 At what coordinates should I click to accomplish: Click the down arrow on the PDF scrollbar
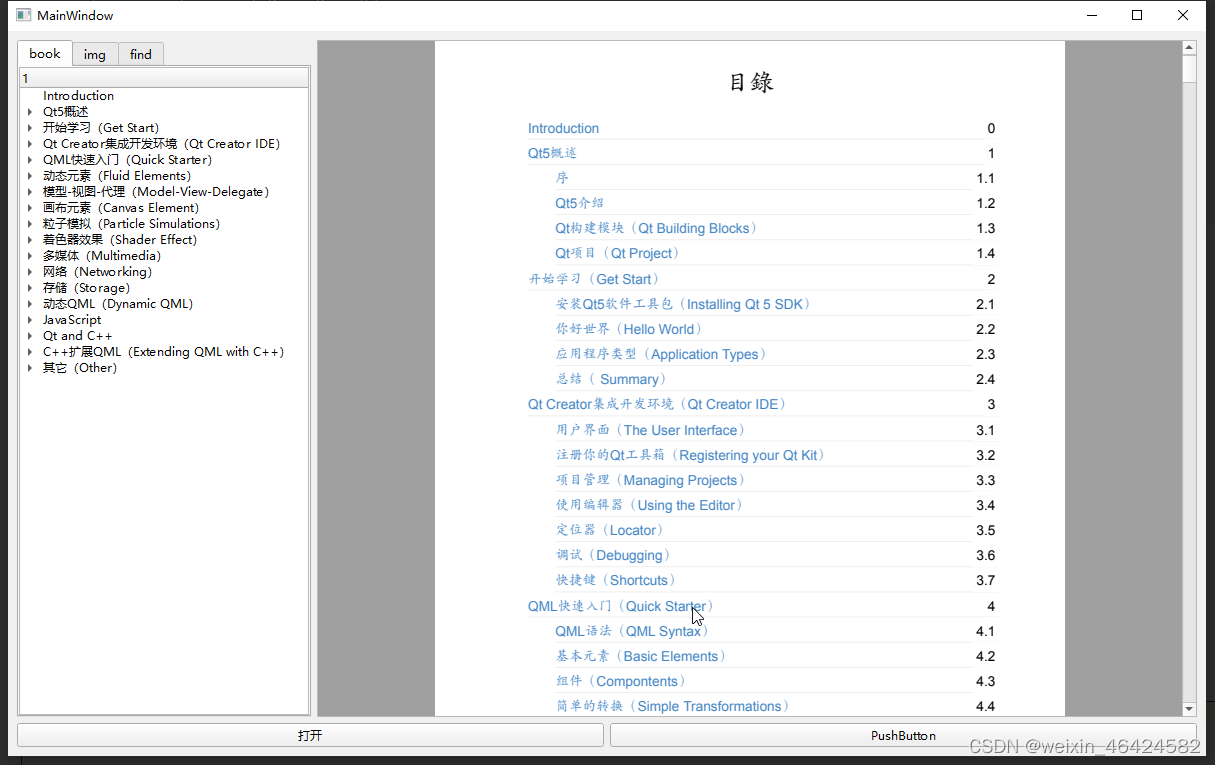[x=1188, y=708]
